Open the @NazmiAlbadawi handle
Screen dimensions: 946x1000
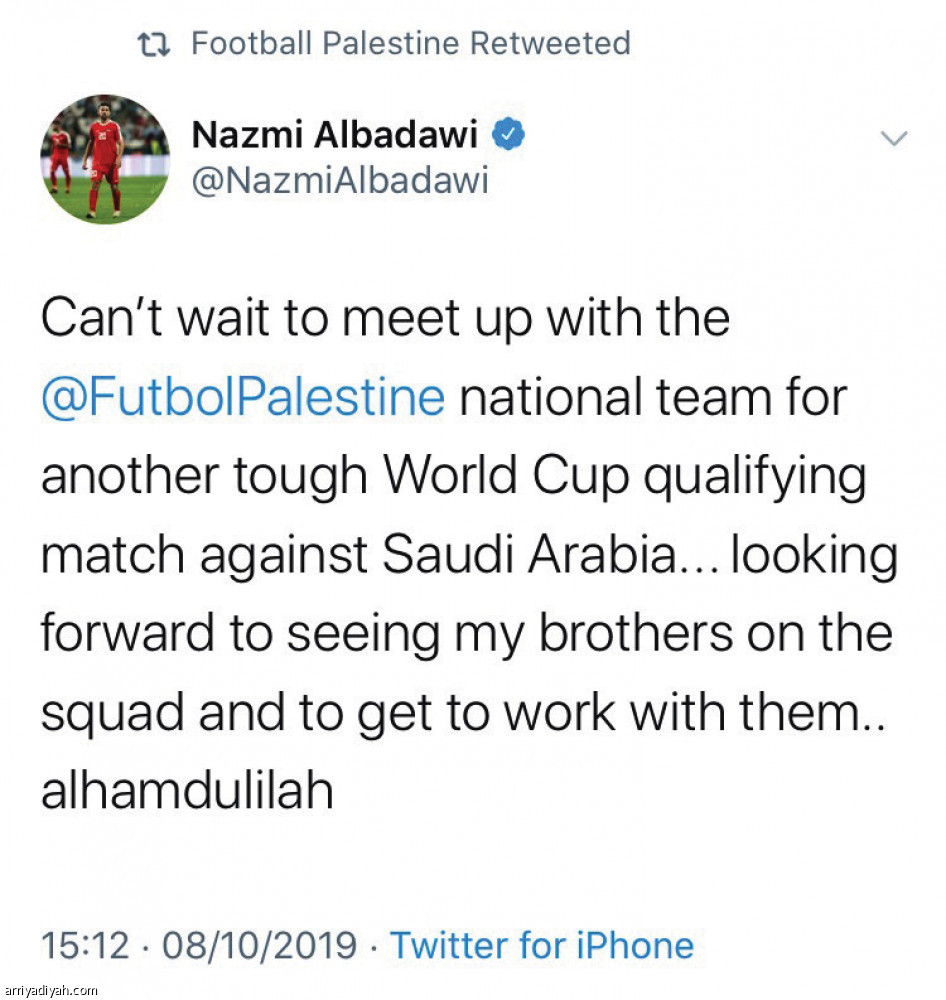coord(339,181)
